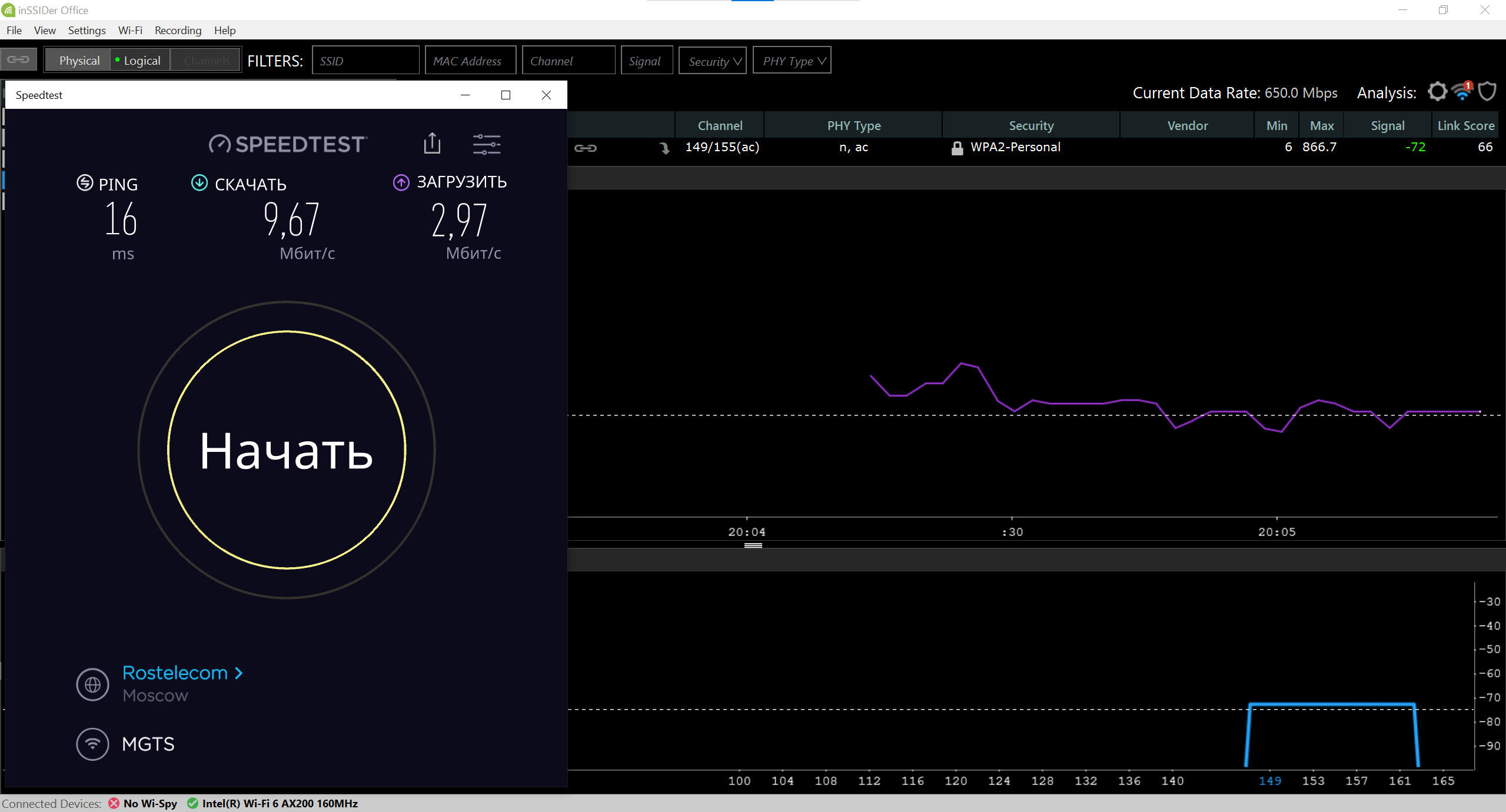Click channel 149 on the spectrum axis

click(1269, 781)
